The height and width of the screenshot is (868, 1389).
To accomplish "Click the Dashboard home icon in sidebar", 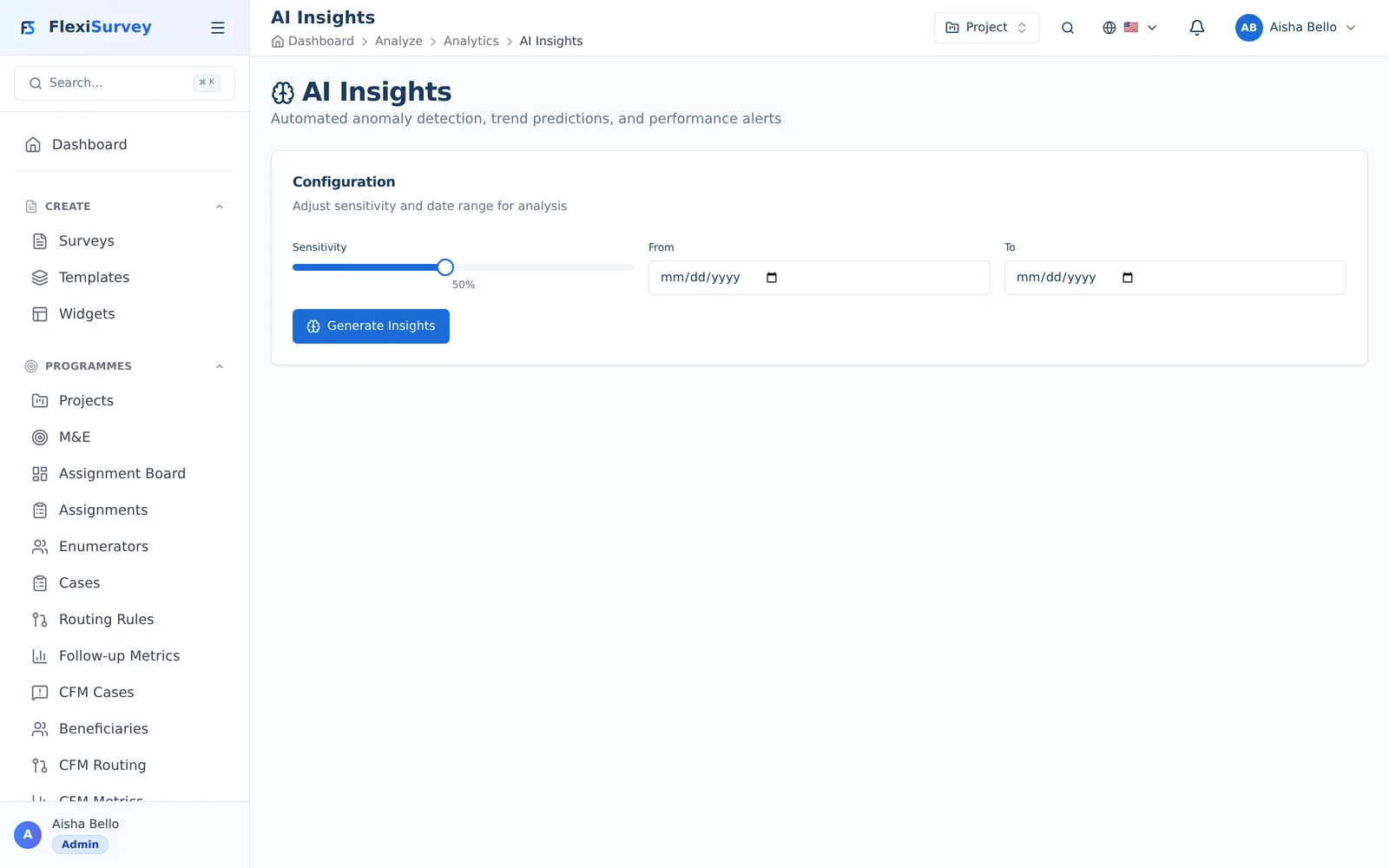I will click(33, 145).
